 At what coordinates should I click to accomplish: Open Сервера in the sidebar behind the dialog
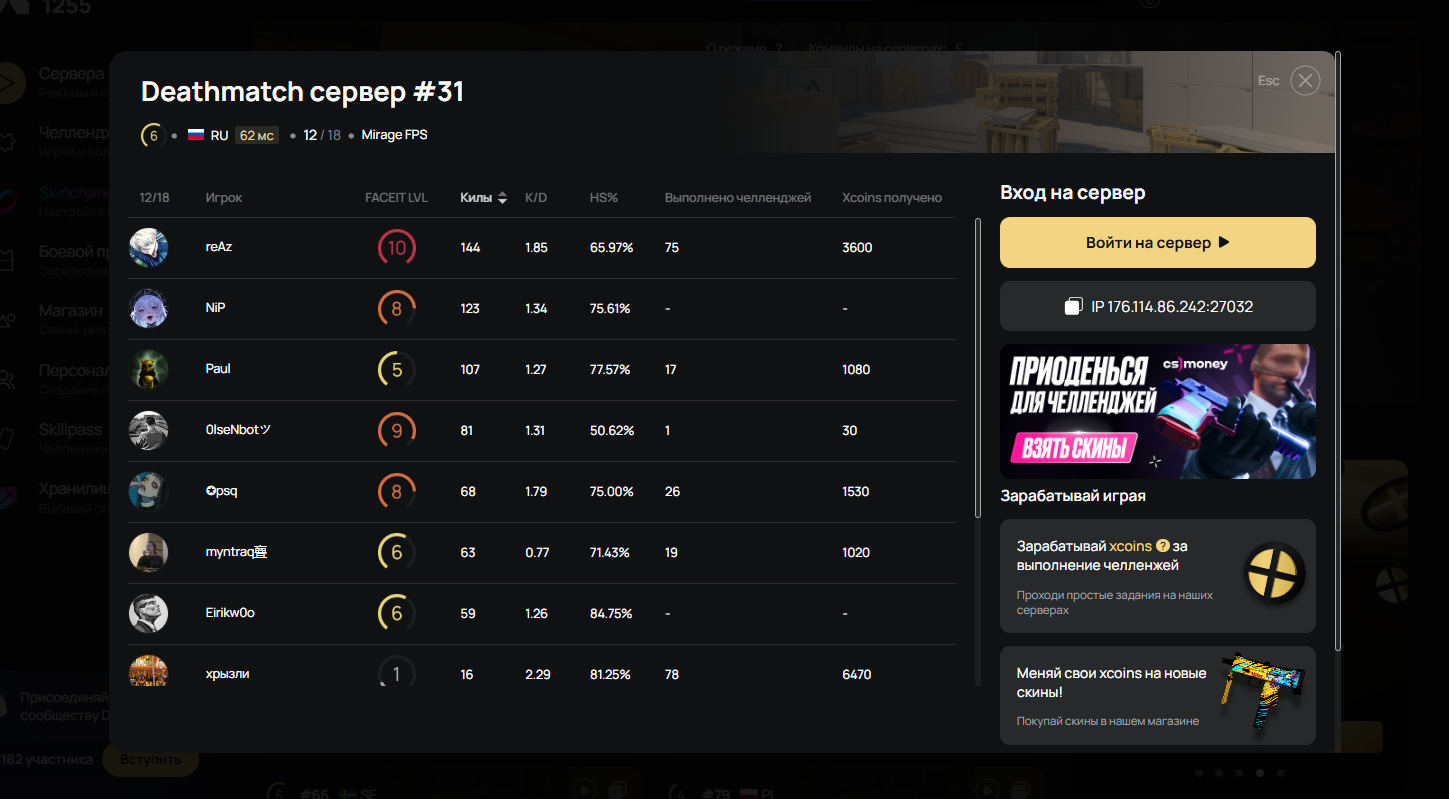71,74
